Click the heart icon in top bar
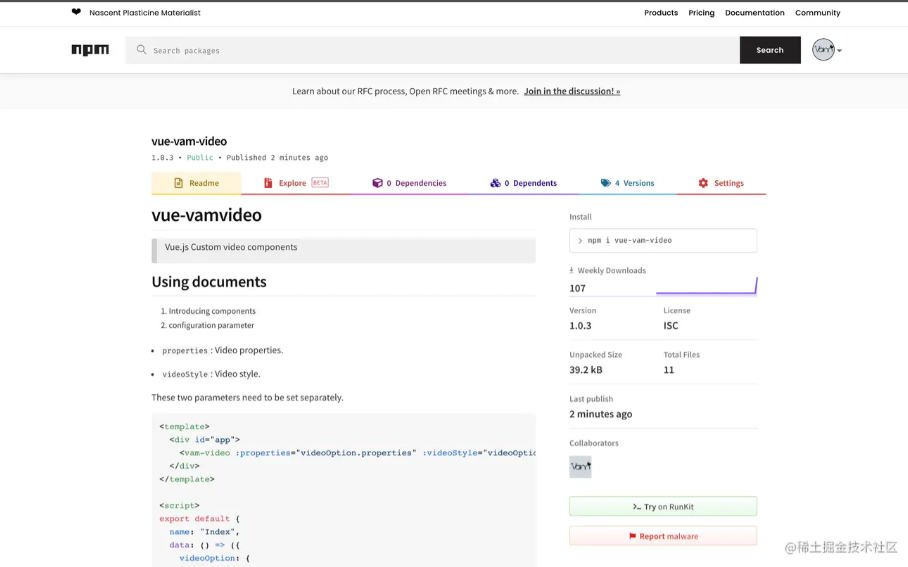This screenshot has height=567, width=908. tap(76, 13)
